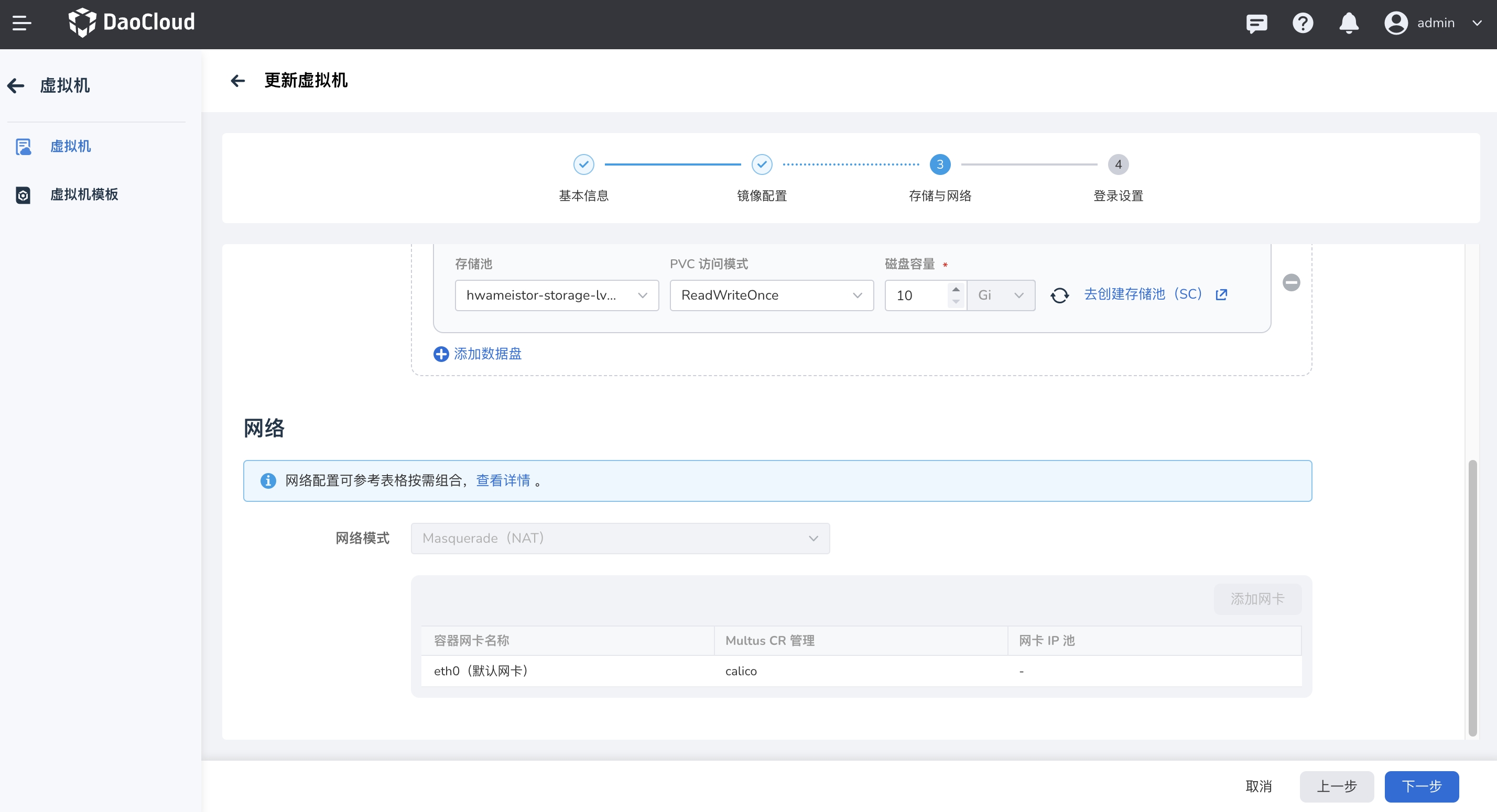1497x812 pixels.
Task: Click the back arrow beside 更新虚拟机
Action: [237, 80]
